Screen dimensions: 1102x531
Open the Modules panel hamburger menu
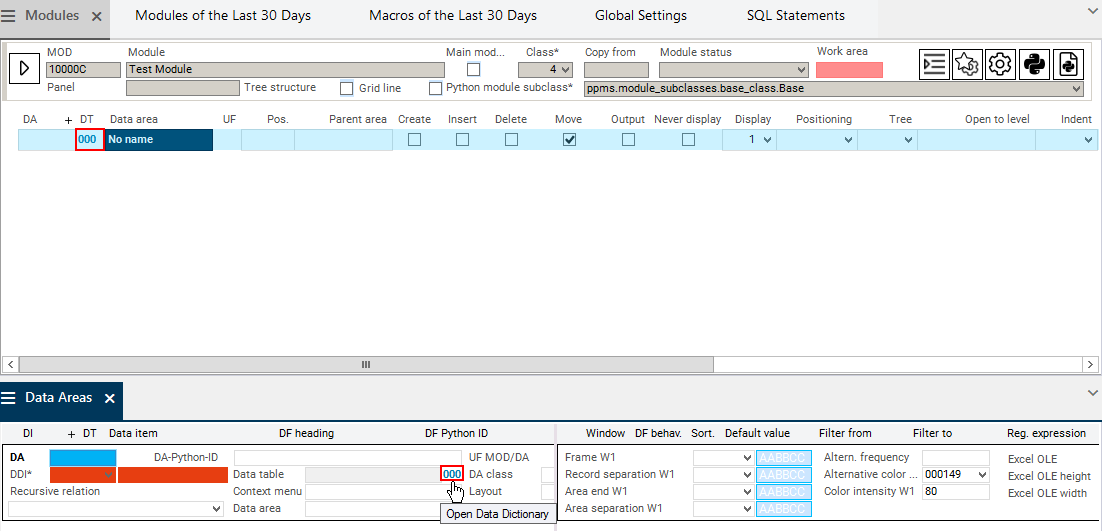11,17
